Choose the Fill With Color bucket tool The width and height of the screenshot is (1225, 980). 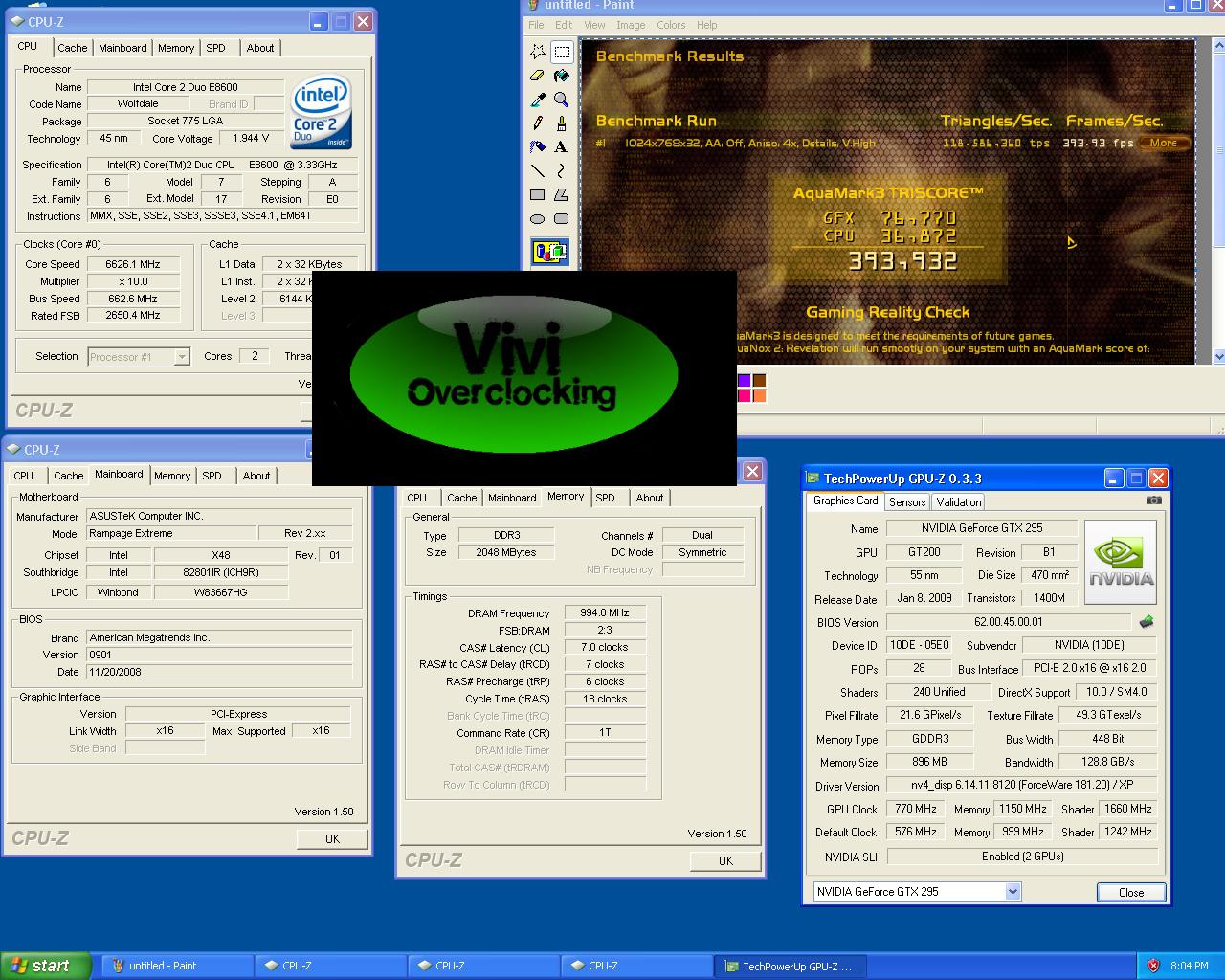point(562,76)
